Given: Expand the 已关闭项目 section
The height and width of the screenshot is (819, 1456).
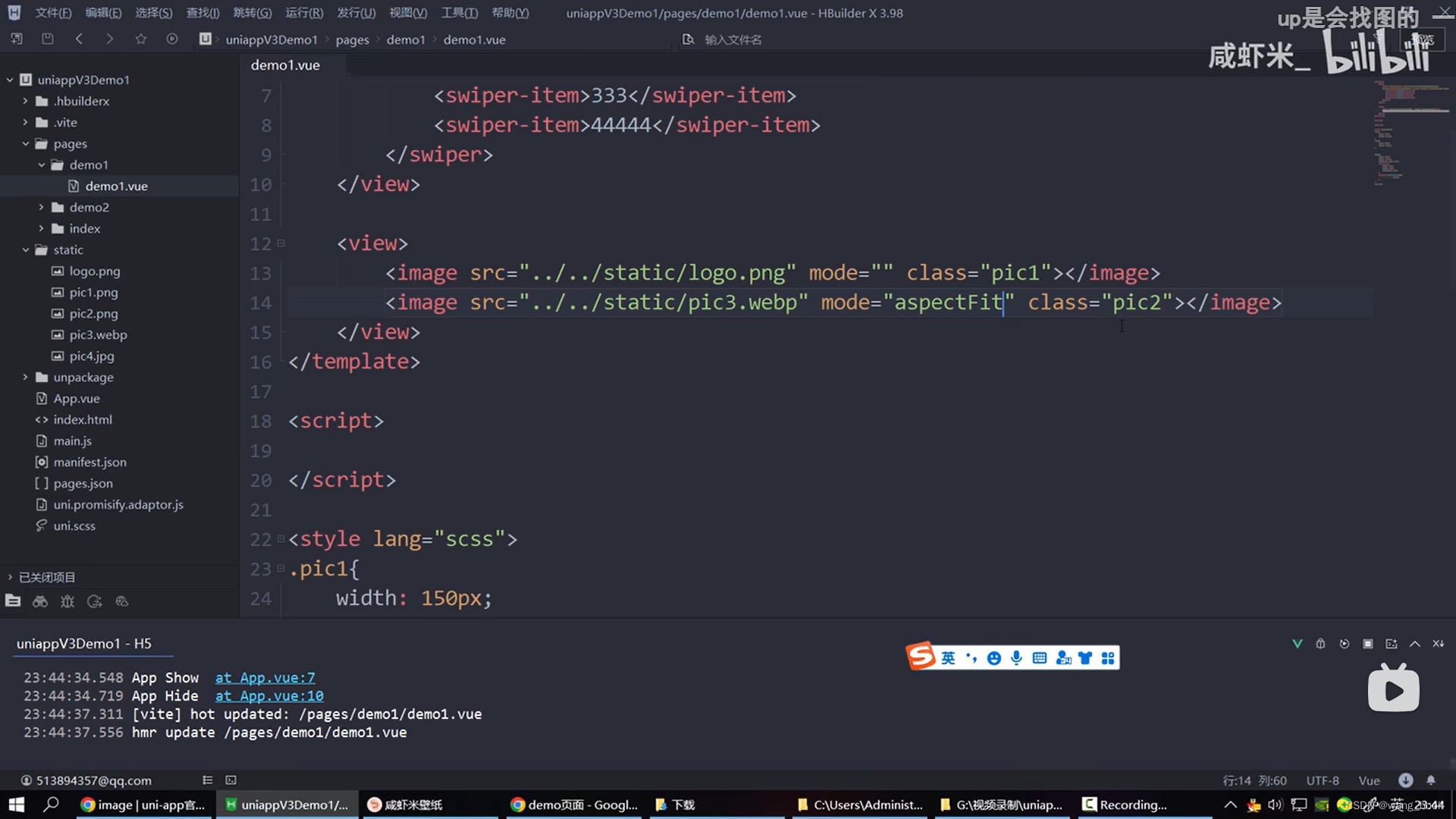Looking at the screenshot, I should (x=10, y=577).
